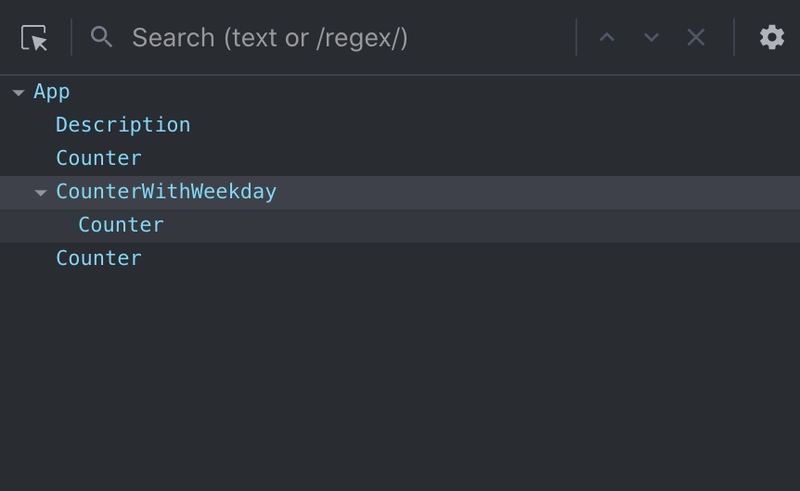Select the Counter directly below Description

pos(98,158)
